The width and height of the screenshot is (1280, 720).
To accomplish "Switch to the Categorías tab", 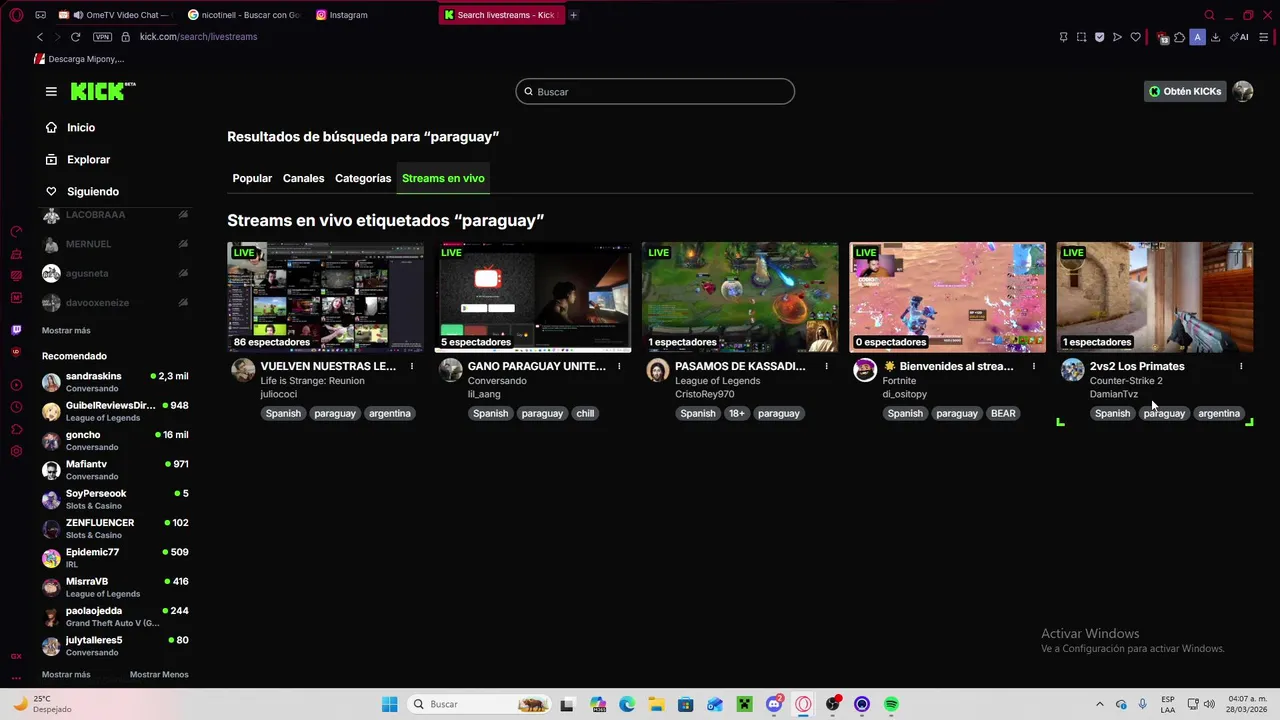I will click(x=363, y=178).
